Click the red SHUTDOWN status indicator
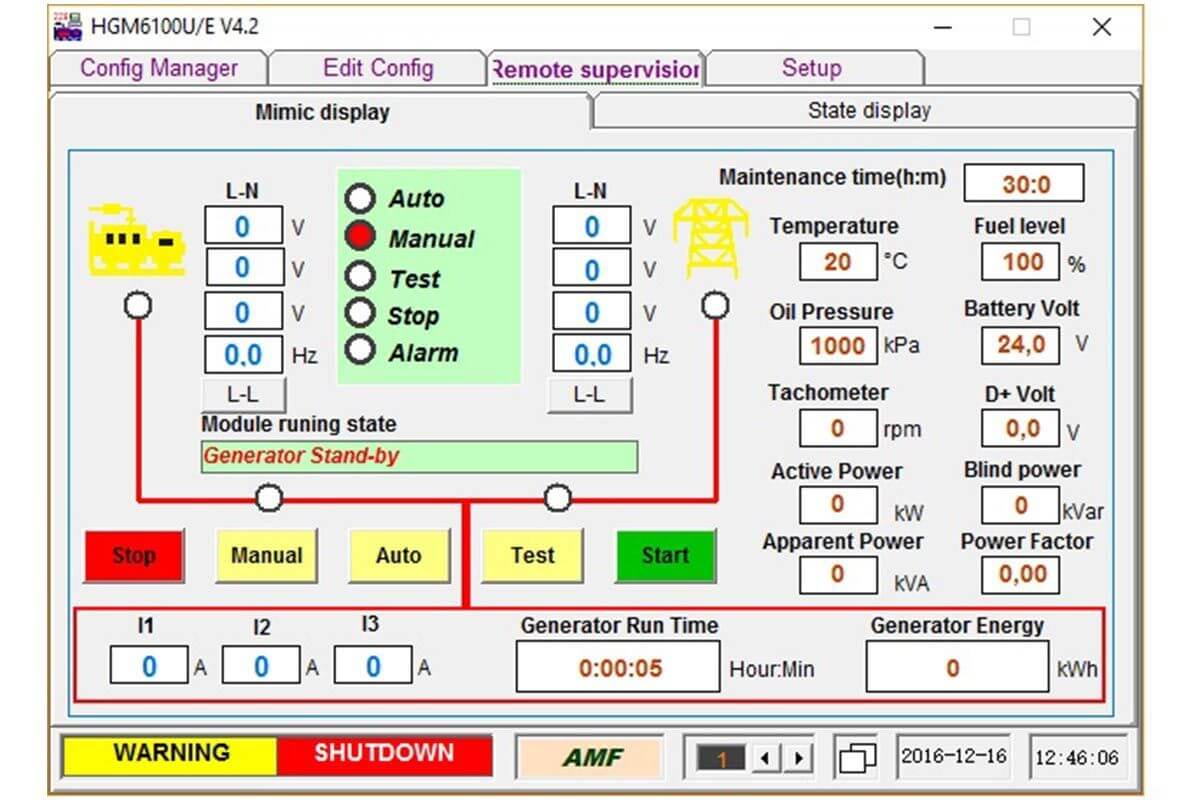 [x=384, y=754]
